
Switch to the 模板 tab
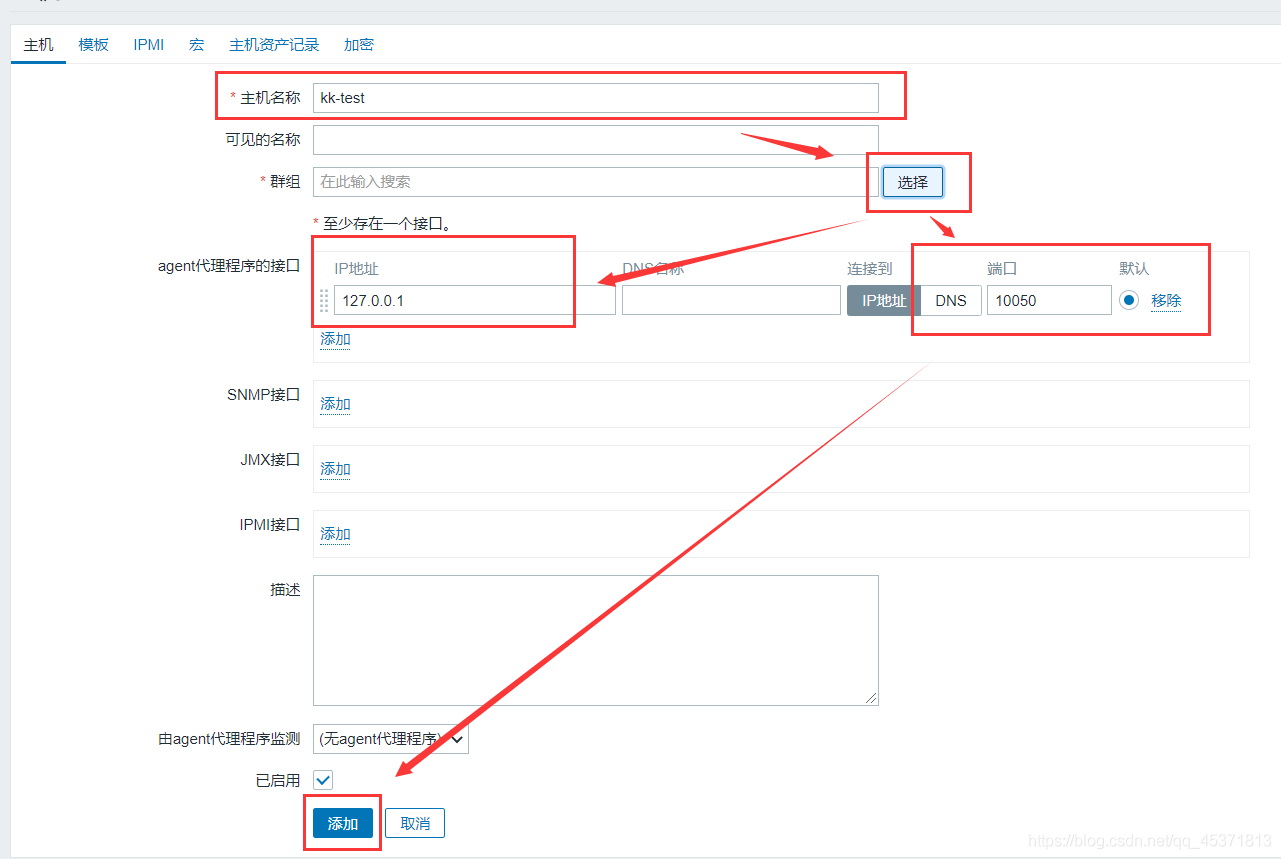[94, 45]
